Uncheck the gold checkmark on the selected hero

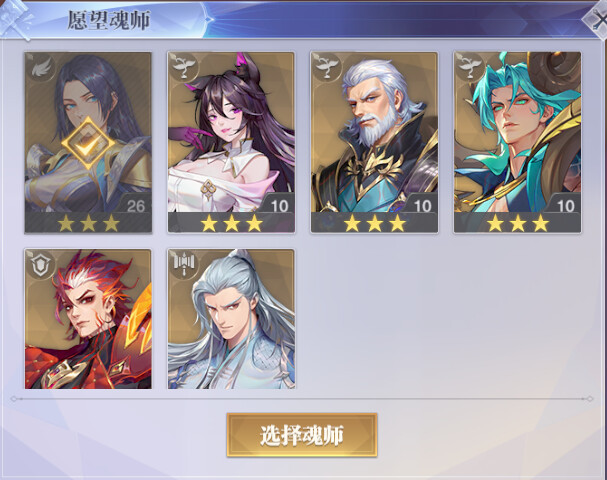89,144
